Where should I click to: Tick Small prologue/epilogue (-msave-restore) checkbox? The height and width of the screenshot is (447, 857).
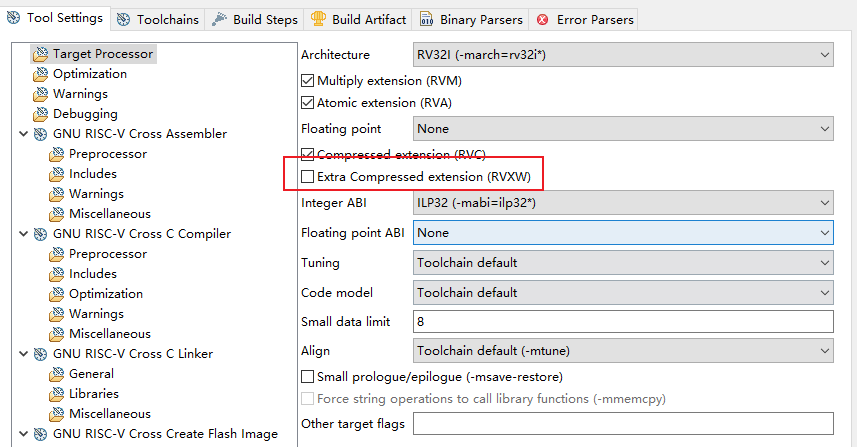point(308,377)
